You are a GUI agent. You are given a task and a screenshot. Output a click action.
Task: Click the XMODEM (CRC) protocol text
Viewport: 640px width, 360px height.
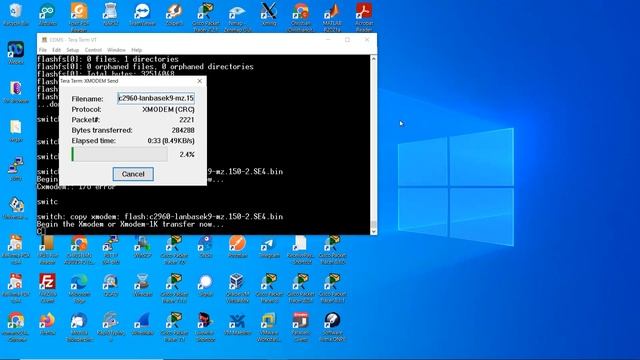(168, 109)
